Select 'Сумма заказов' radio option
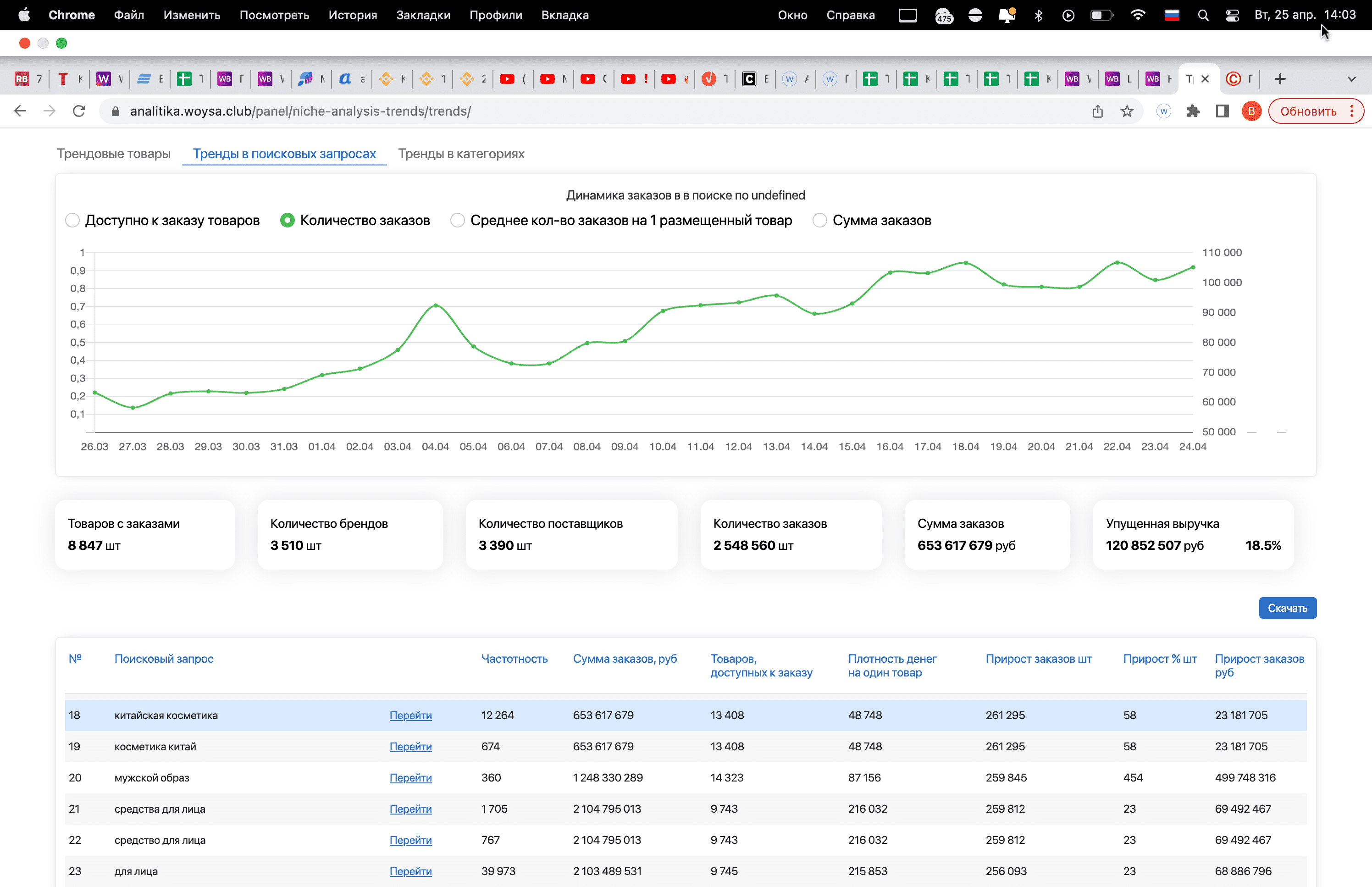This screenshot has width=1372, height=887. (819, 221)
